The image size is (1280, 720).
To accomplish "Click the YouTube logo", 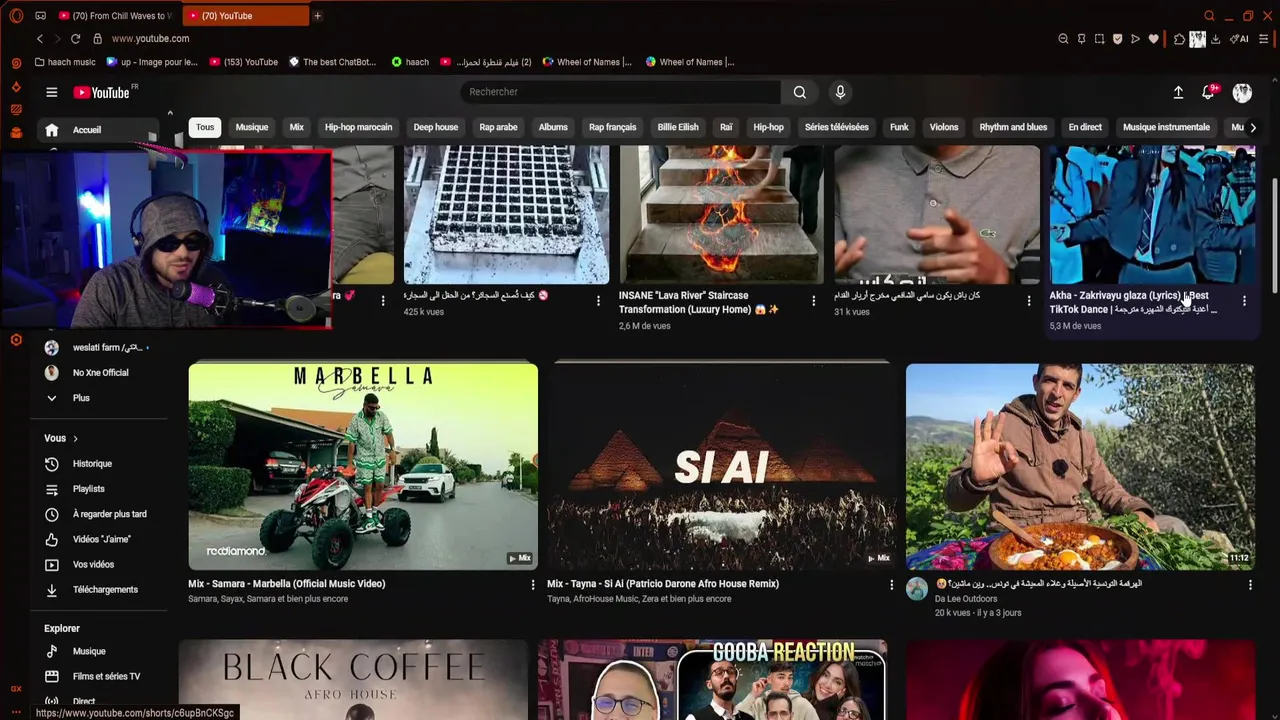I will pos(102,92).
